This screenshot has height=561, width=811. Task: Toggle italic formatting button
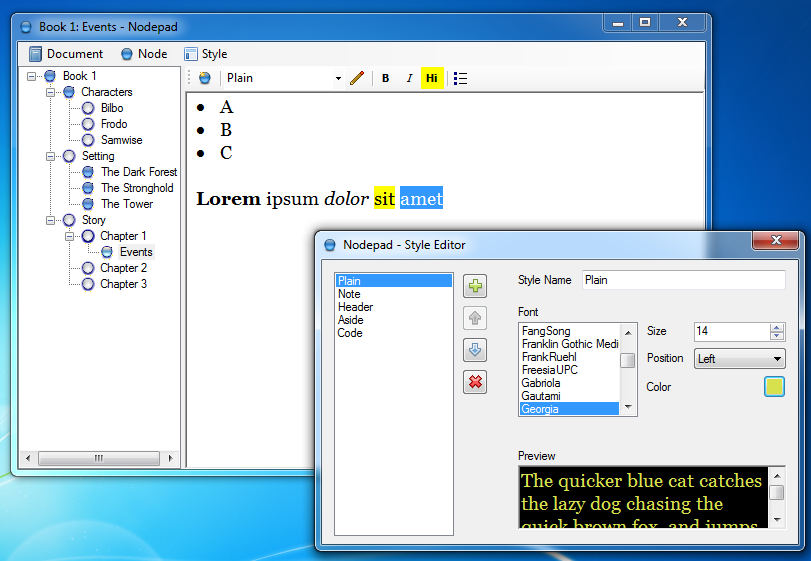click(x=409, y=78)
